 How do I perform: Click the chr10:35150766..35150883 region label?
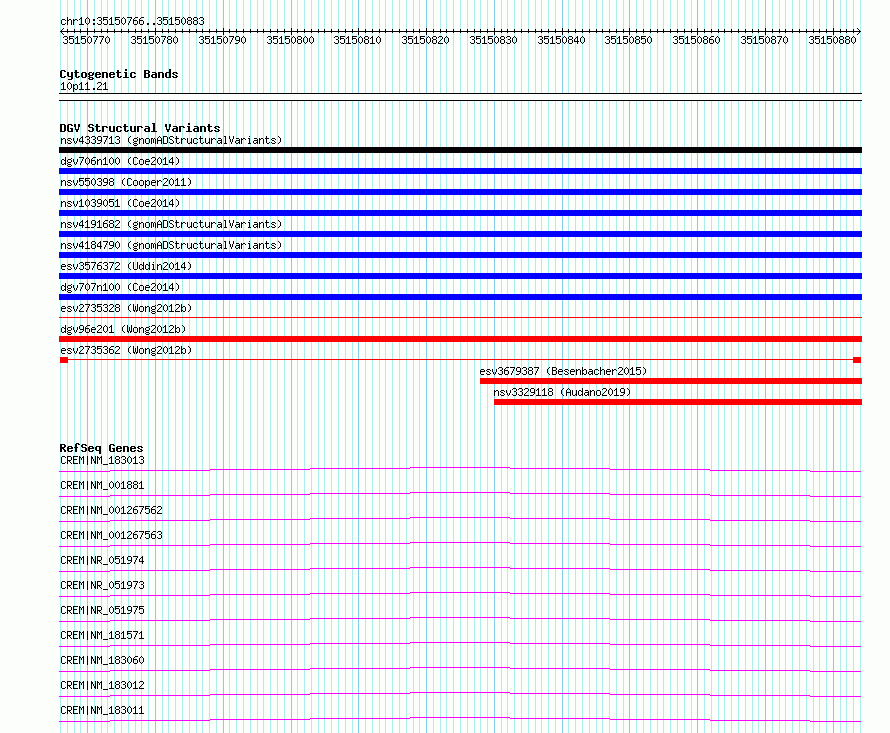[x=132, y=21]
